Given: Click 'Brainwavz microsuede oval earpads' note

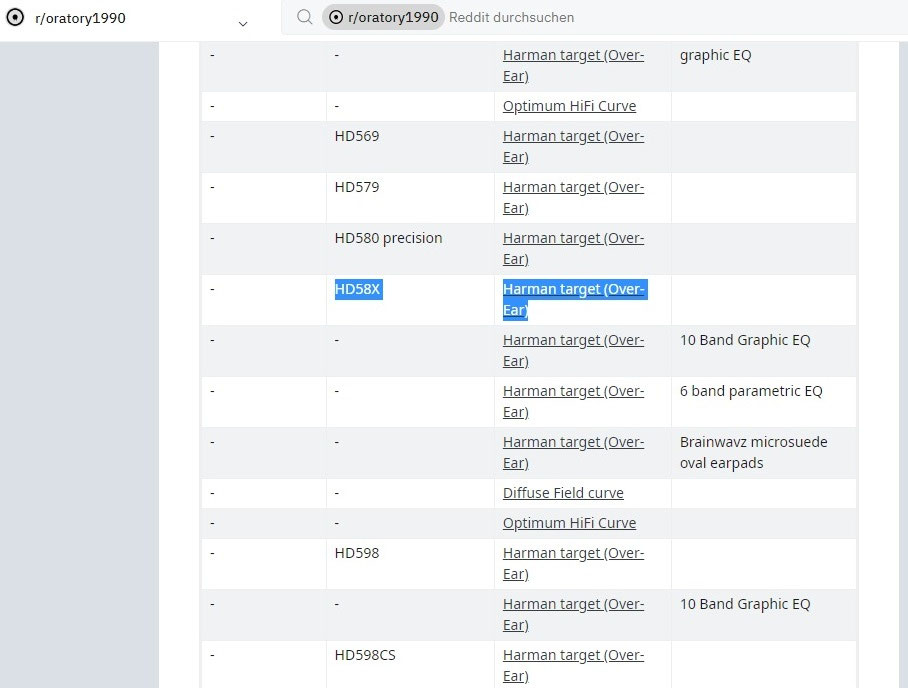Looking at the screenshot, I should 753,452.
